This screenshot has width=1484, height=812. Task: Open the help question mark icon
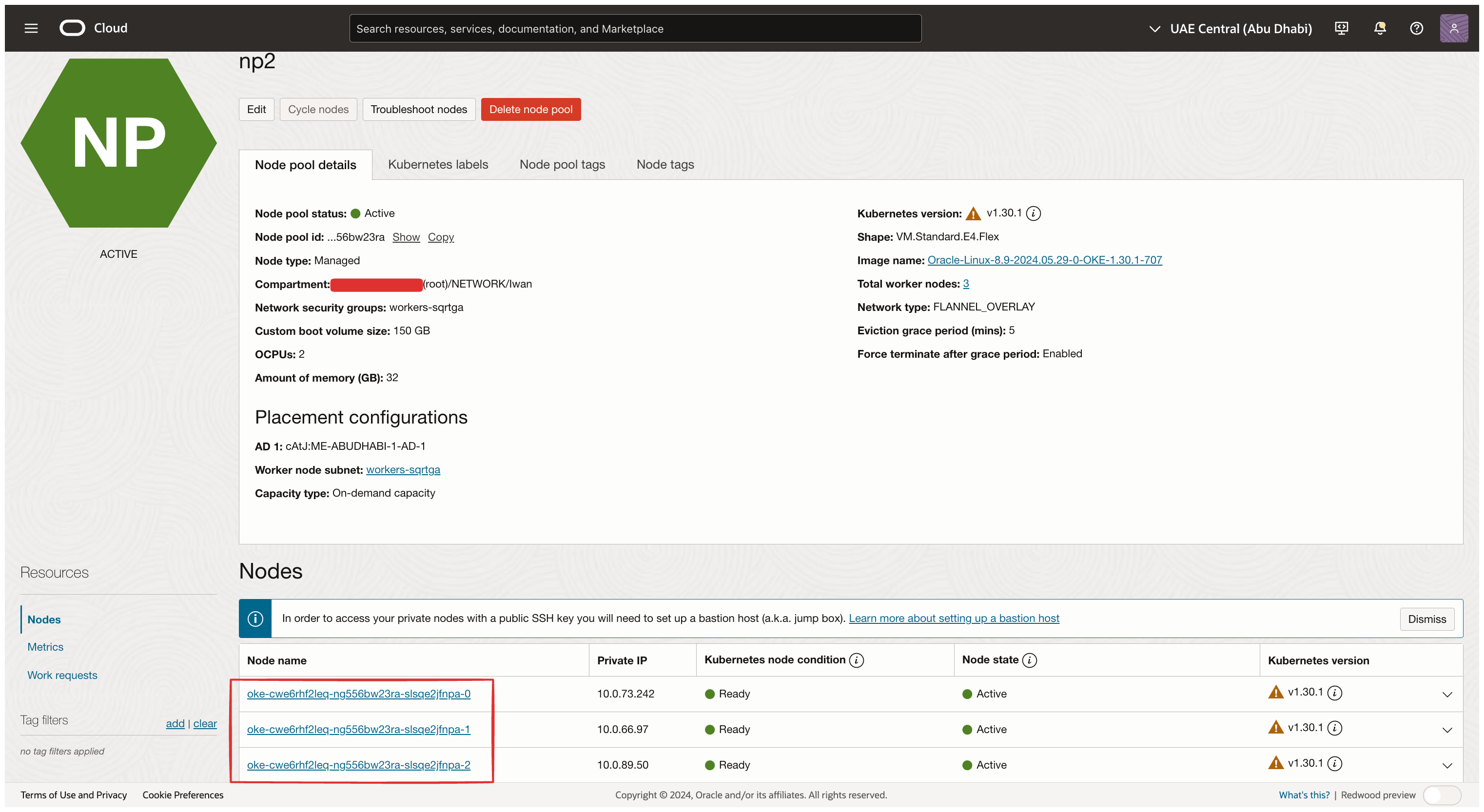point(1417,28)
